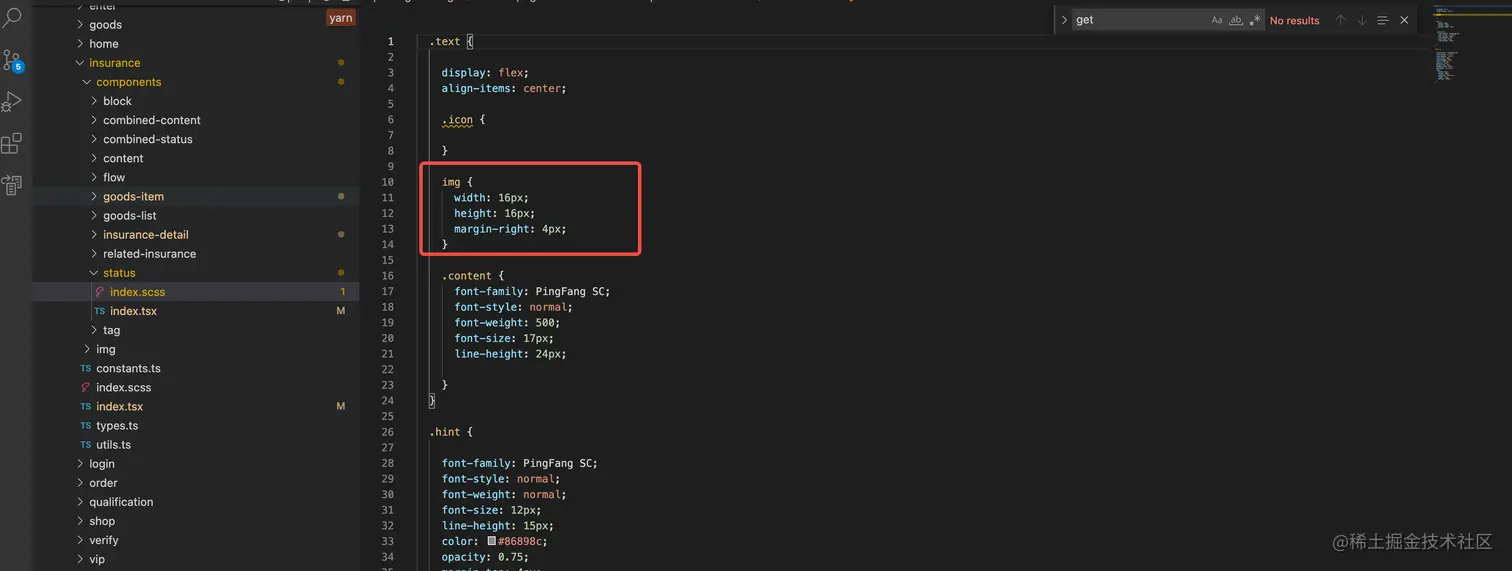Open Source Control view with 5 changes
The width and height of the screenshot is (1512, 571).
pos(12,60)
